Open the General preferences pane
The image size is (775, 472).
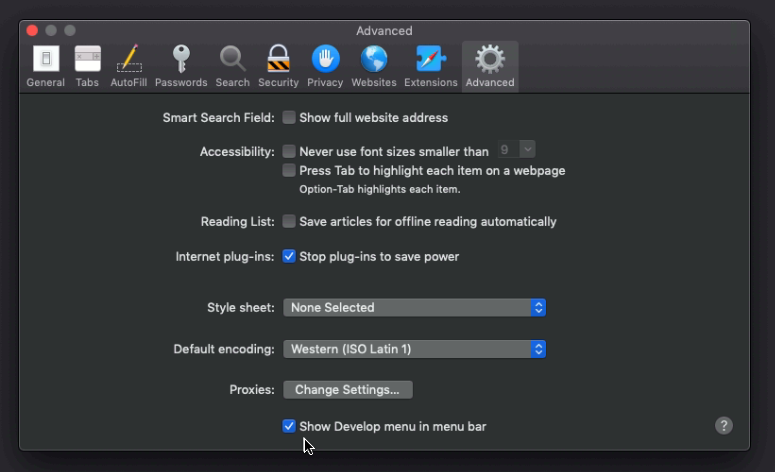[x=45, y=66]
